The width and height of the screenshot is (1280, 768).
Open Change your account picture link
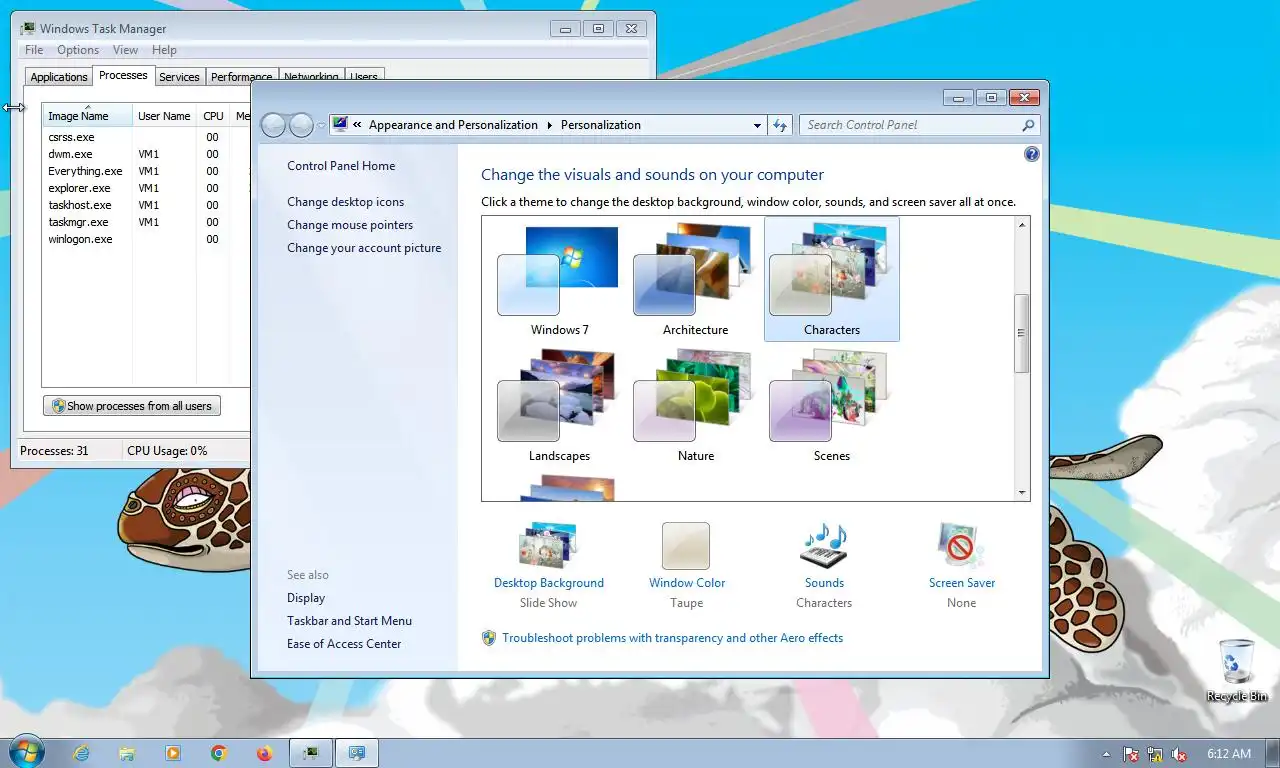click(x=364, y=248)
